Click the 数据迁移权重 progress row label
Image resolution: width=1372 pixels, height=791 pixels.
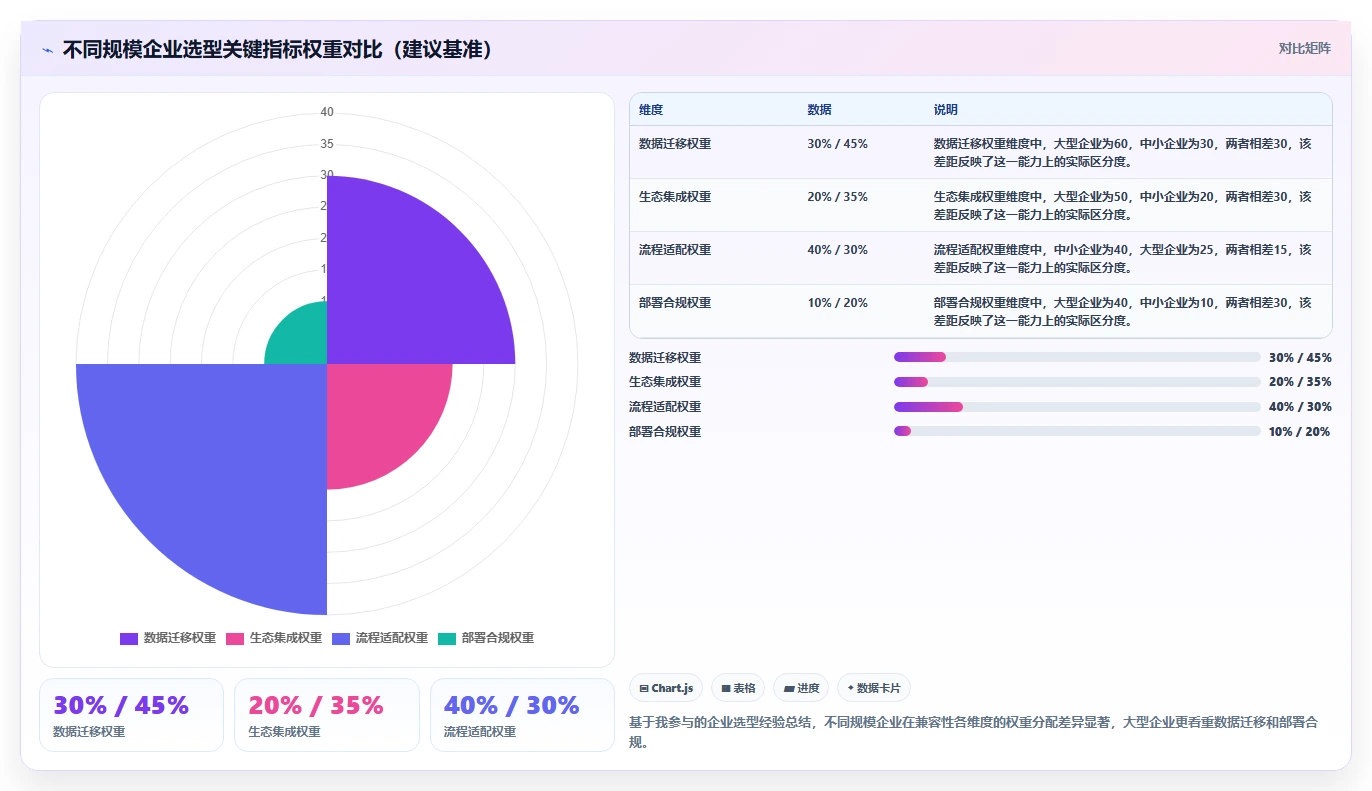[665, 357]
